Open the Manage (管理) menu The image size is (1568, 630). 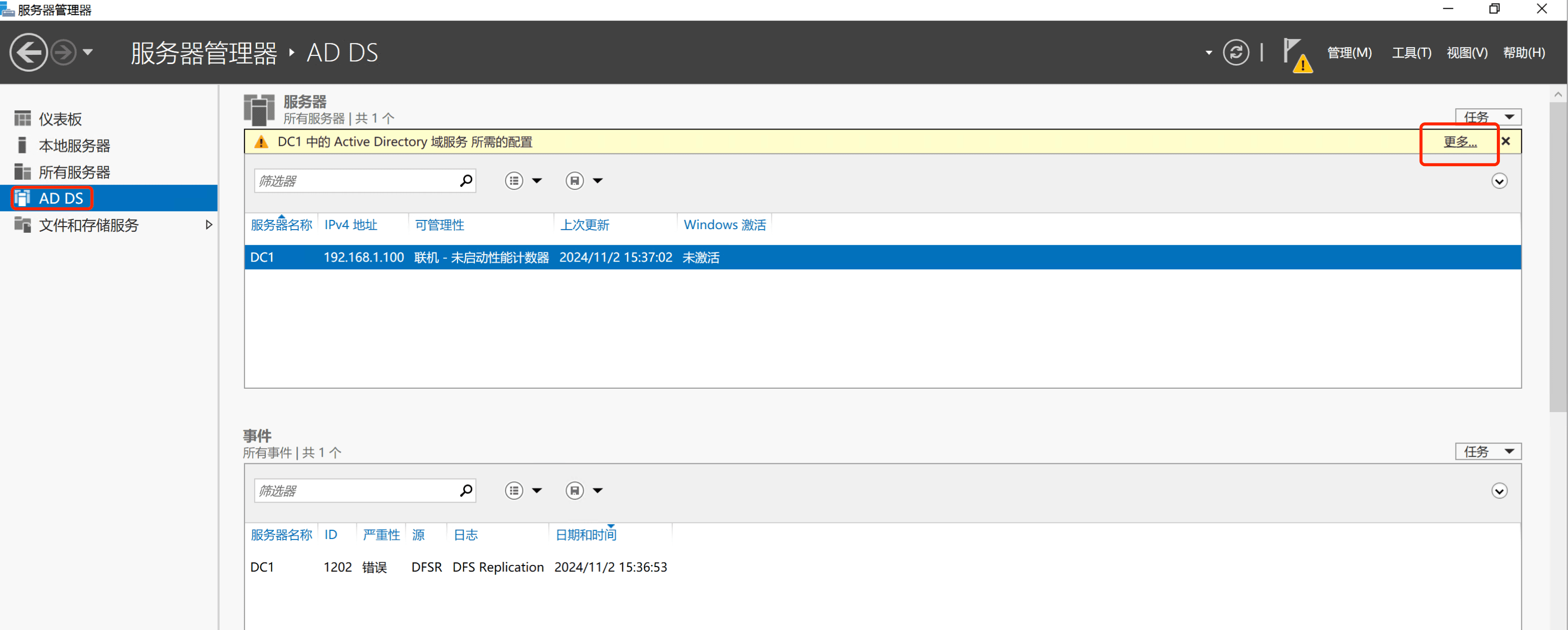1349,53
